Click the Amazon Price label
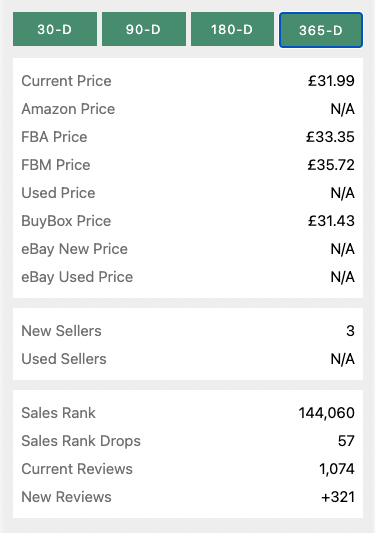The height and width of the screenshot is (533, 375). [68, 109]
